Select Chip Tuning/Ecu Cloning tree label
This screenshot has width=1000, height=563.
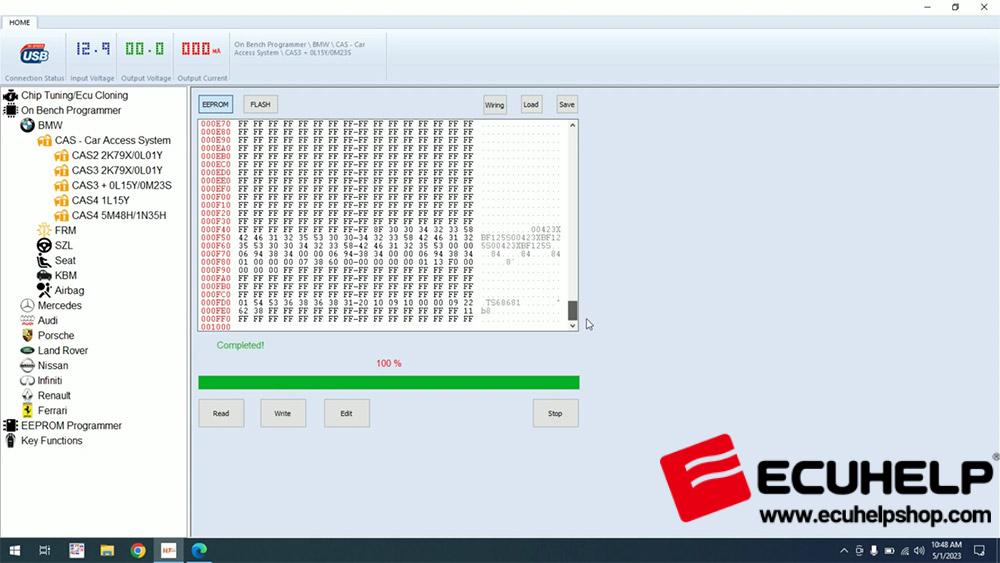tap(75, 96)
